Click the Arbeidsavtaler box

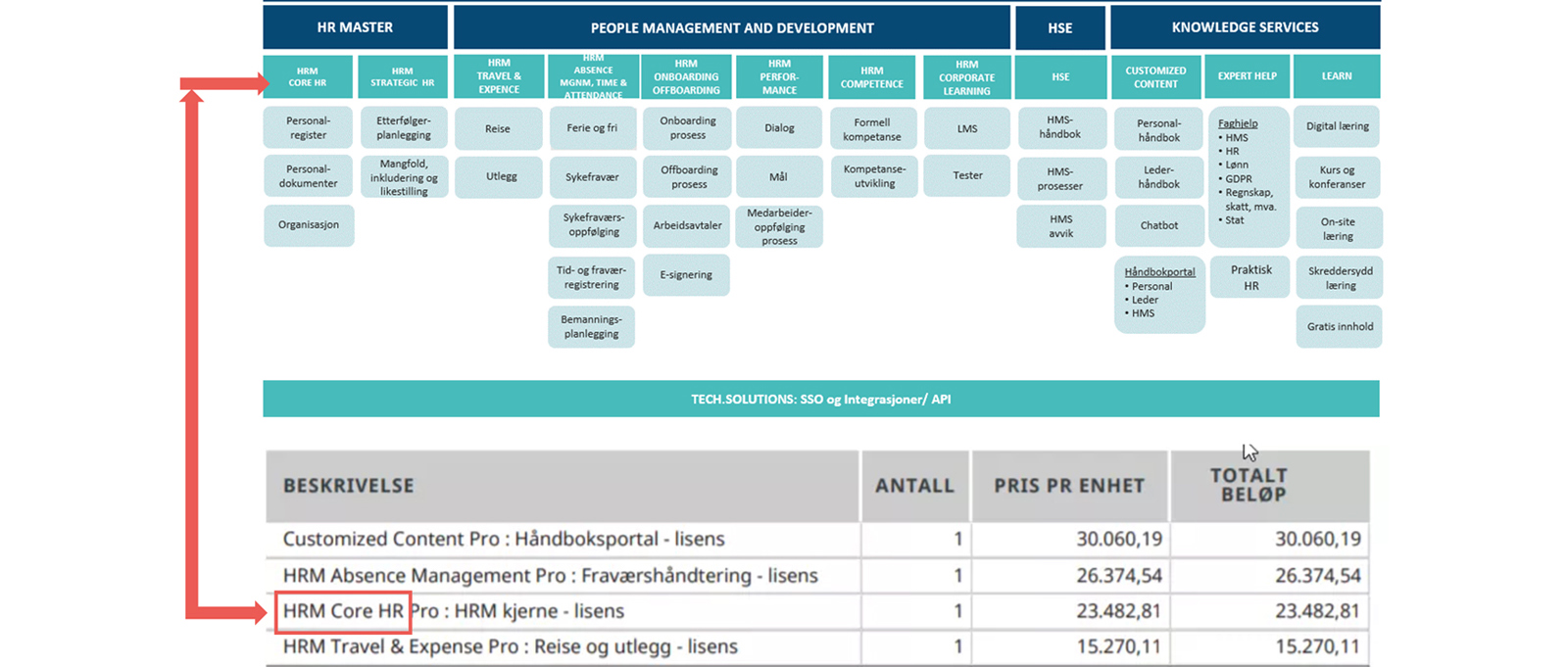[687, 225]
